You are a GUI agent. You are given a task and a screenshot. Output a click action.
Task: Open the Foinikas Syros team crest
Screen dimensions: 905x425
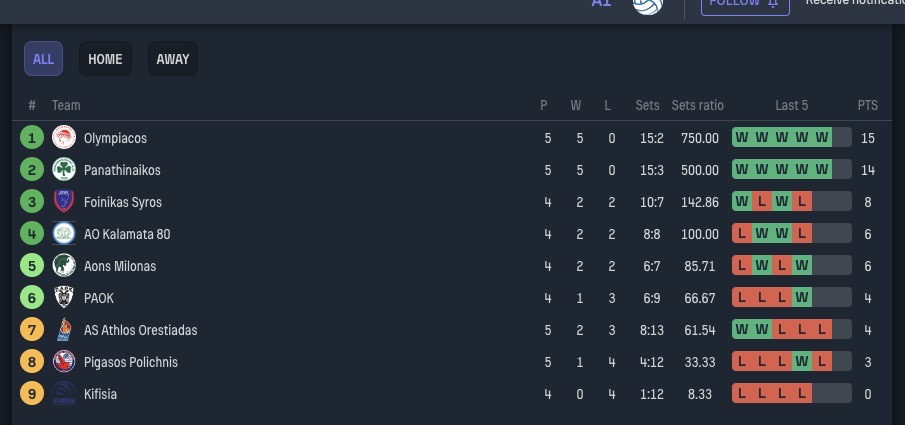[x=64, y=202]
